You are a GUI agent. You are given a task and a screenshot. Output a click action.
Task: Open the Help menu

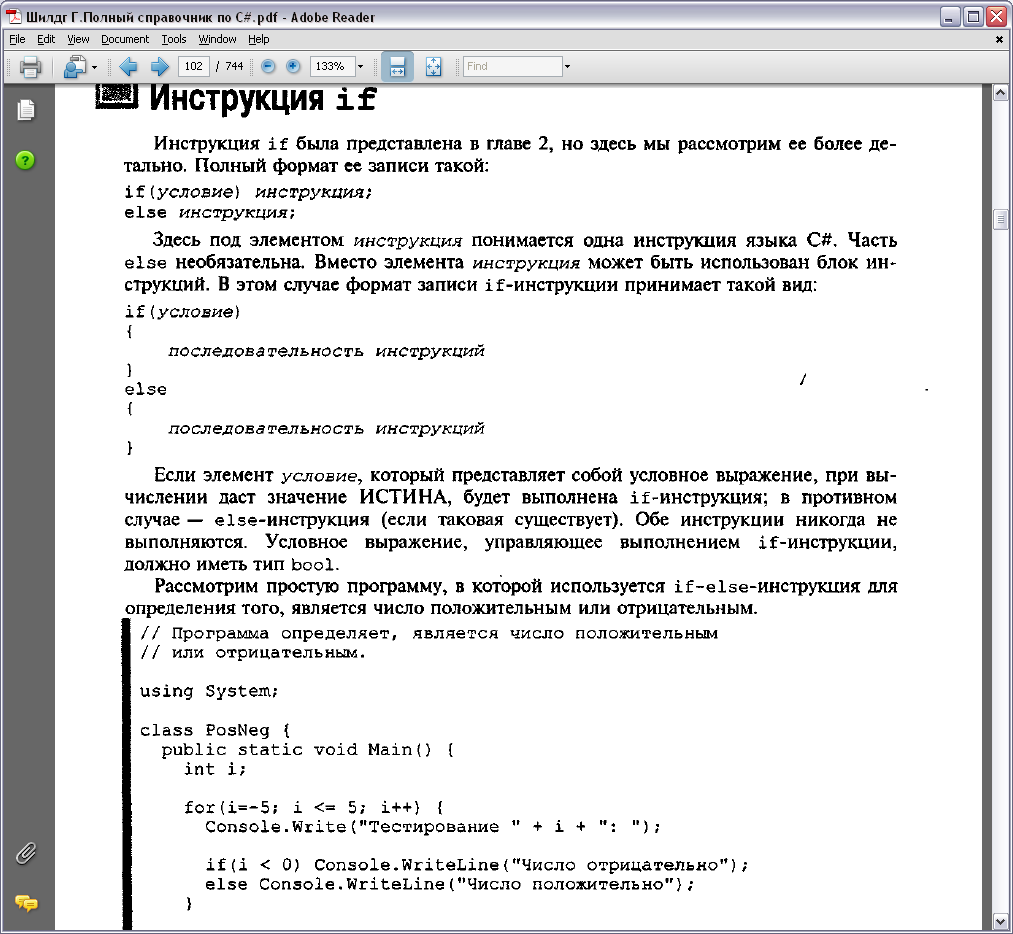tap(258, 39)
